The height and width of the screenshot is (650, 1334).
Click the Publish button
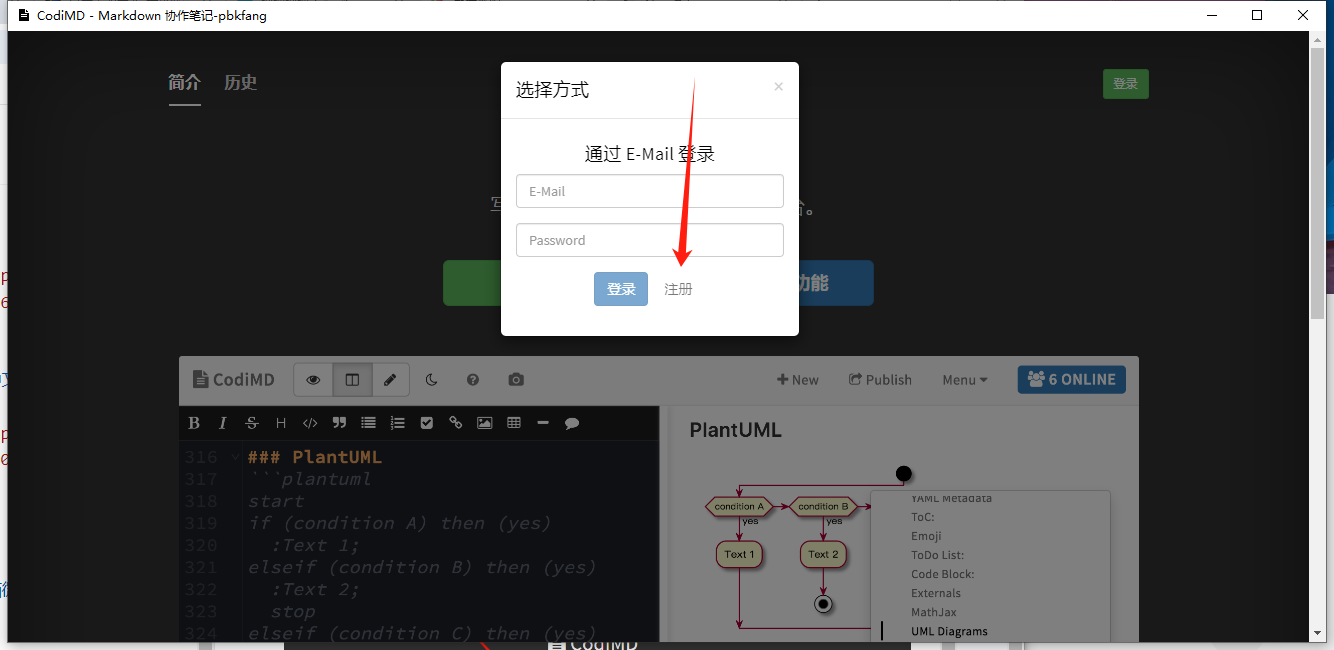[x=880, y=380]
